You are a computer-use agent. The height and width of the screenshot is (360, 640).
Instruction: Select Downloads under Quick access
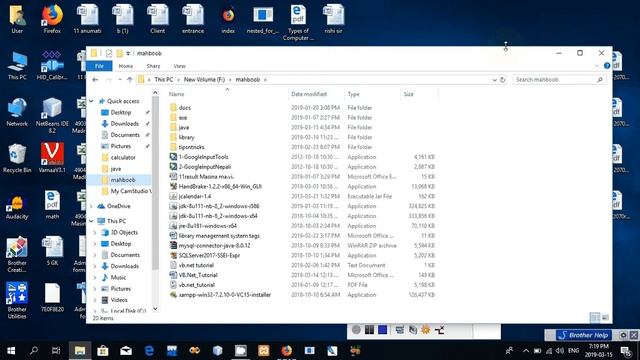124,124
